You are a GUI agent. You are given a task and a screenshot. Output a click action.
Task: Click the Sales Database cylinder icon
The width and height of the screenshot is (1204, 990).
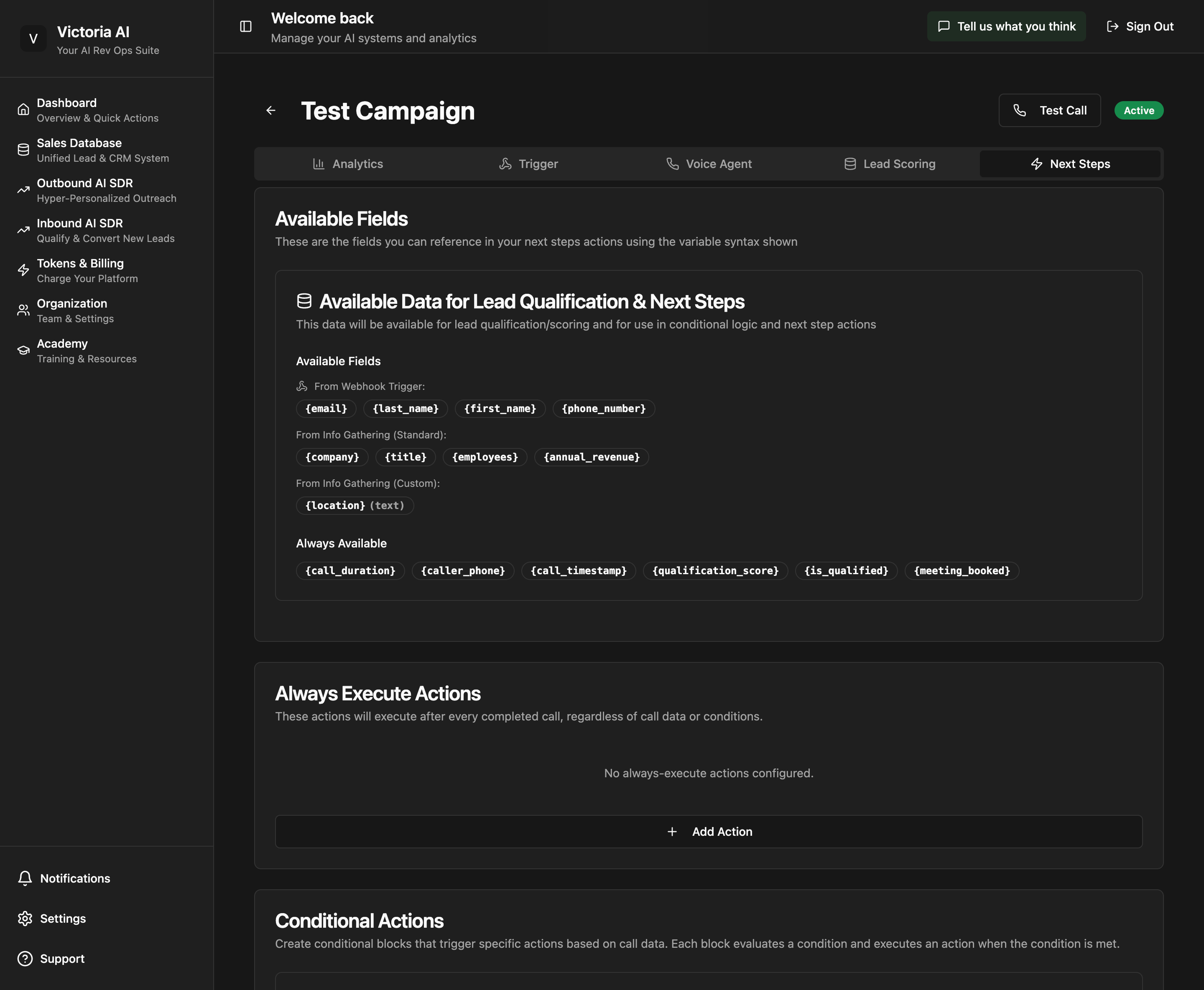click(x=23, y=150)
